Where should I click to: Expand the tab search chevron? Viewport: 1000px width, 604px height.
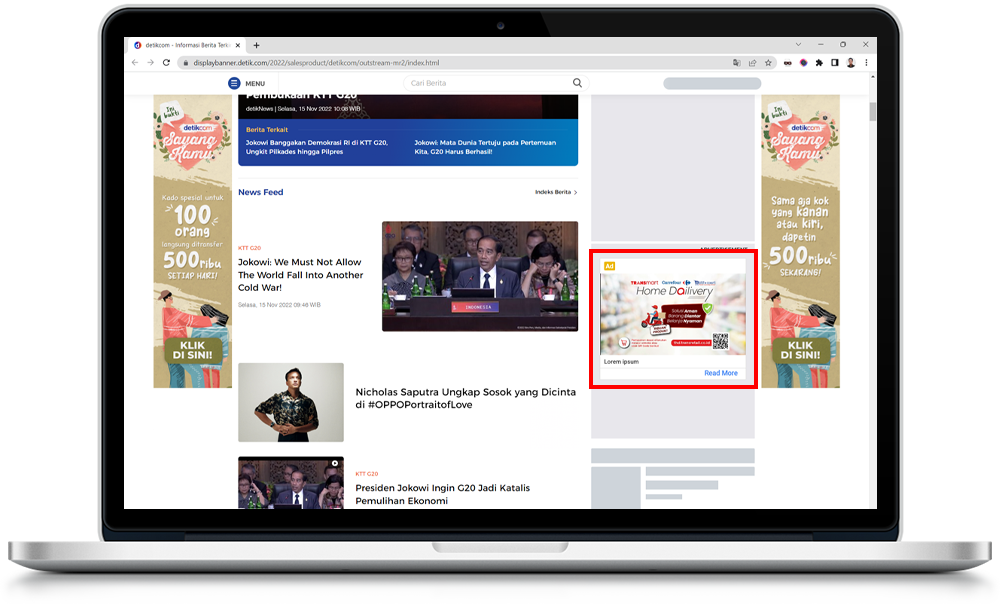pyautogui.click(x=798, y=45)
